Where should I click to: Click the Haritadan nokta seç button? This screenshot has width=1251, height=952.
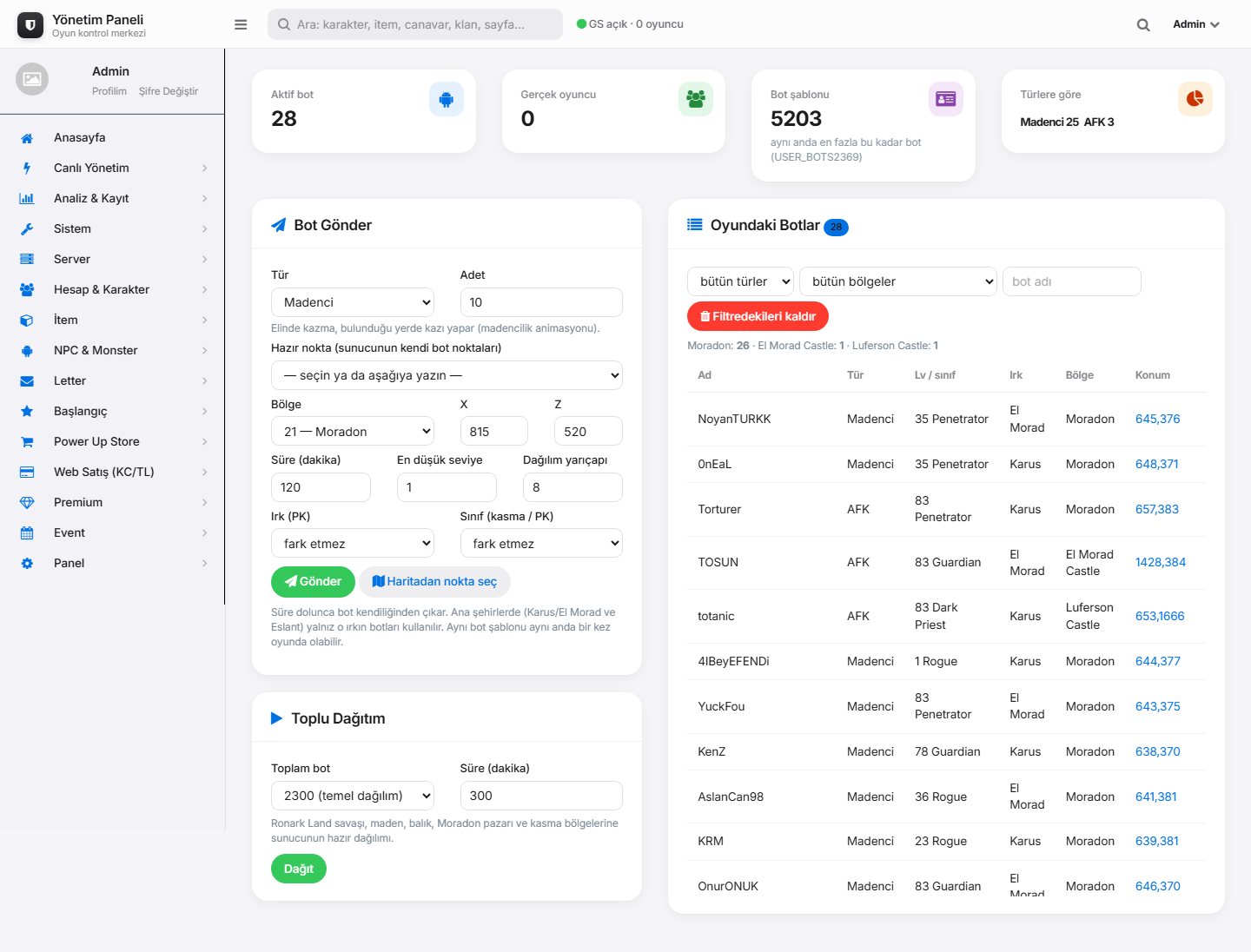coord(434,582)
